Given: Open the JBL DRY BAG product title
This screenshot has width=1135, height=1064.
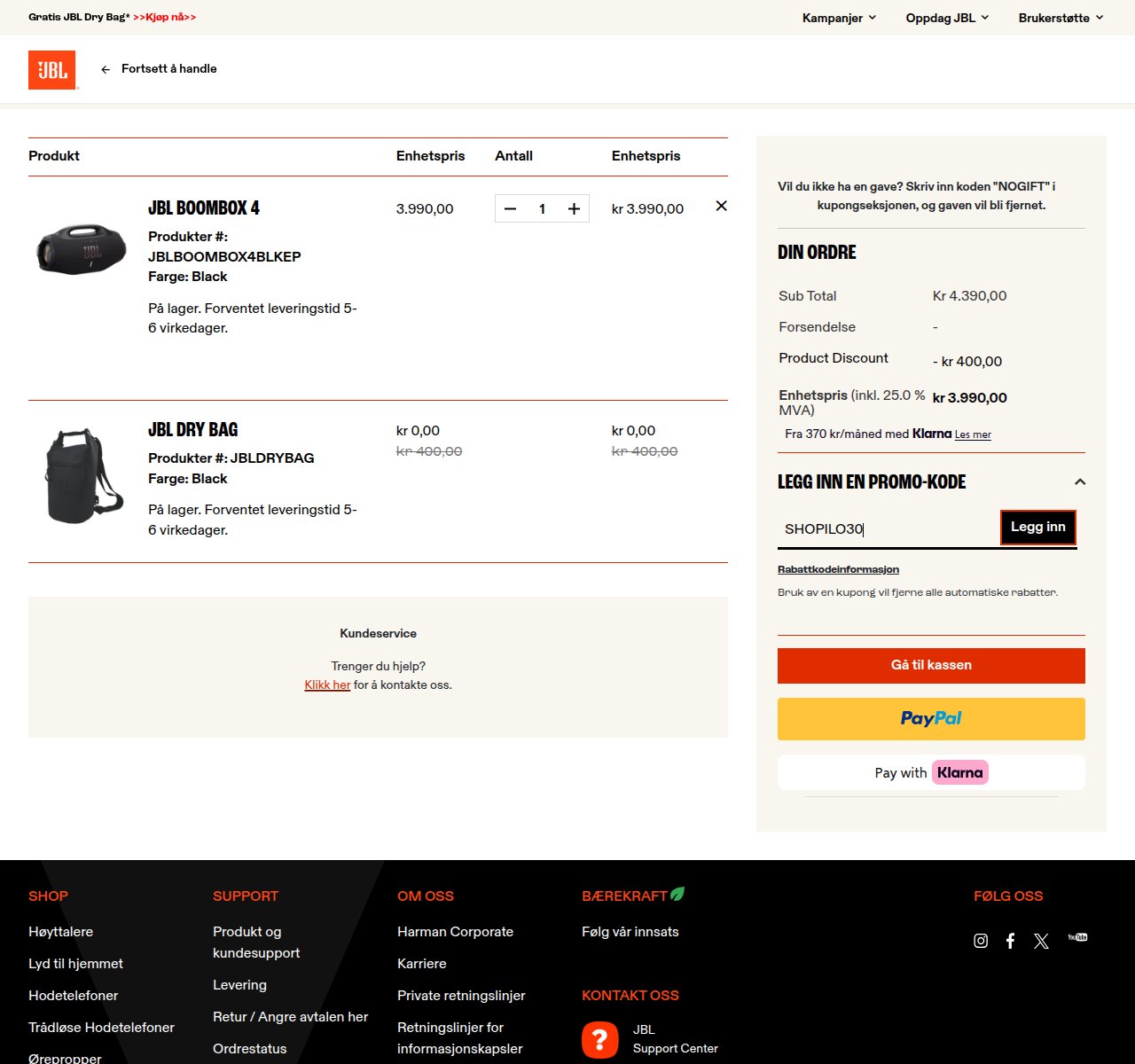Looking at the screenshot, I should [x=192, y=429].
